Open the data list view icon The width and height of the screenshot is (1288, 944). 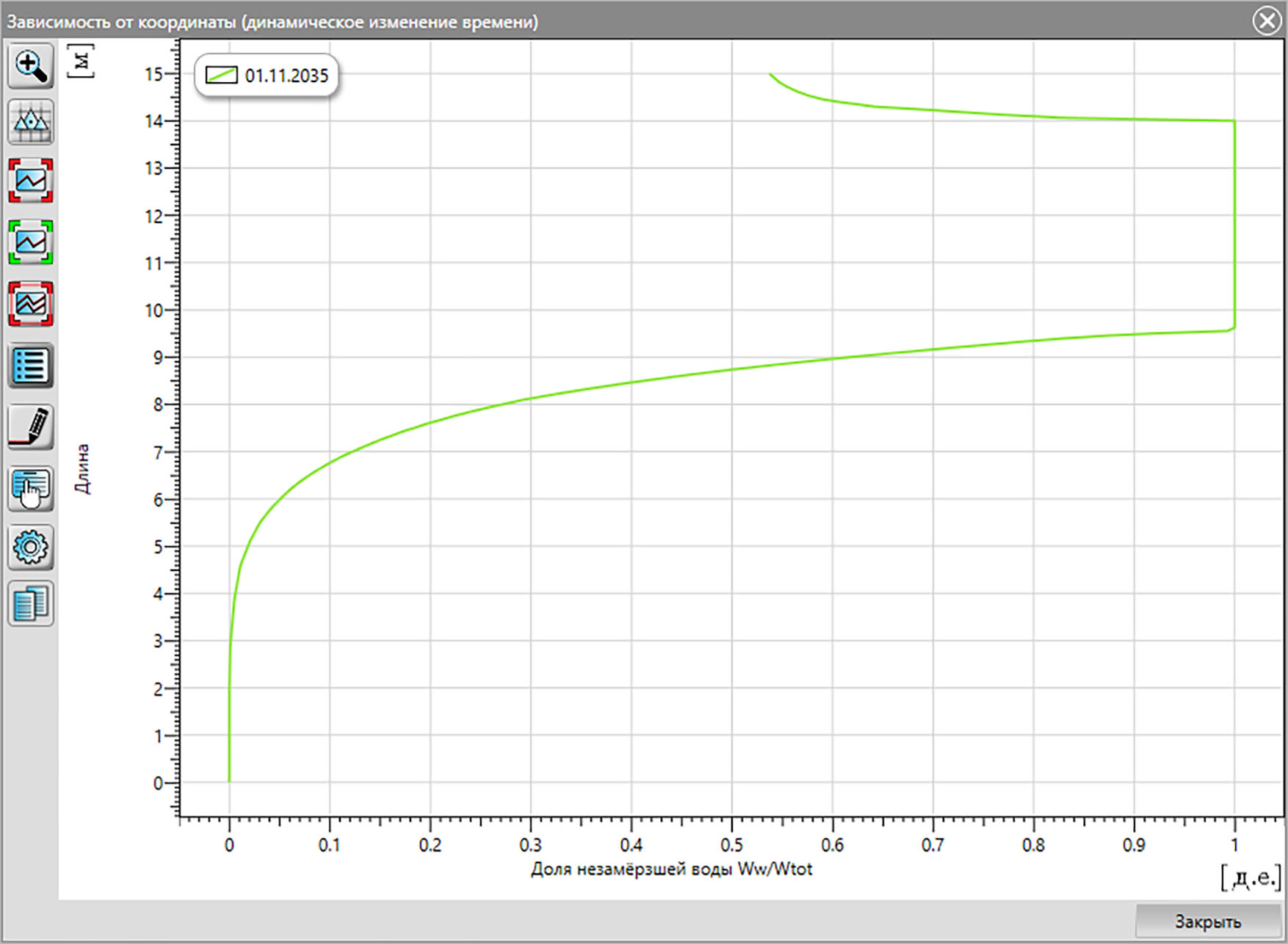(x=30, y=365)
